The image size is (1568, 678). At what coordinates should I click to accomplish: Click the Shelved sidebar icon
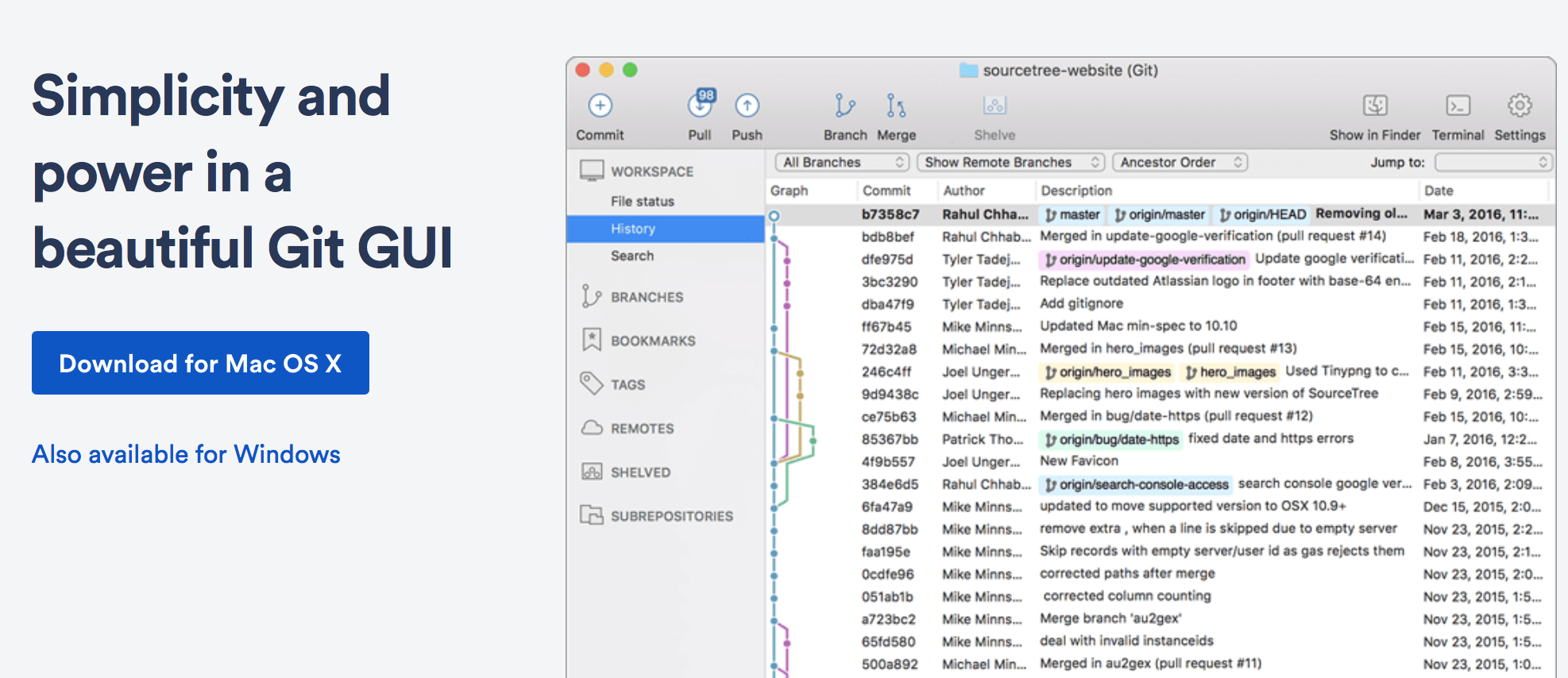coord(592,472)
